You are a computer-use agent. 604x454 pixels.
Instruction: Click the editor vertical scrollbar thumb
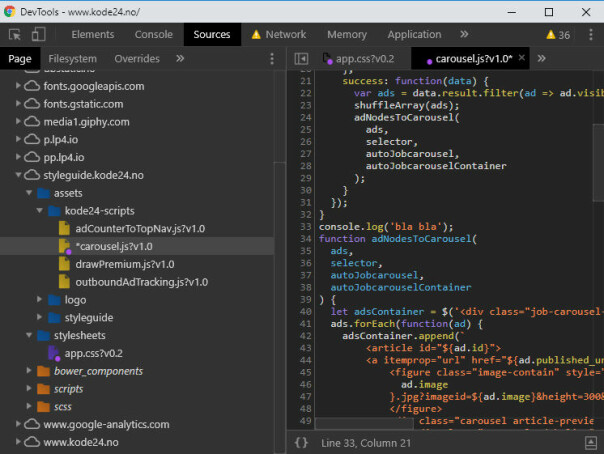598,163
